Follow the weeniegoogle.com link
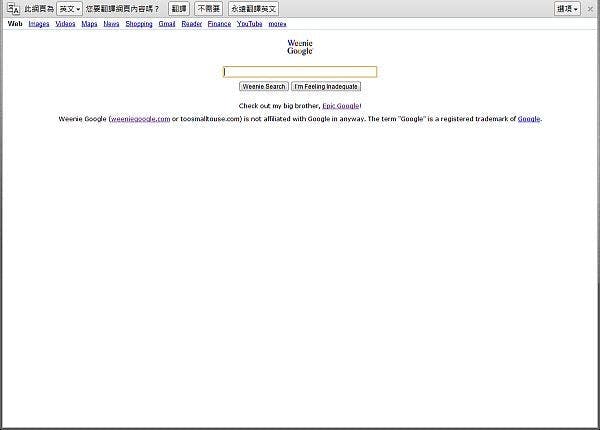 [140, 119]
